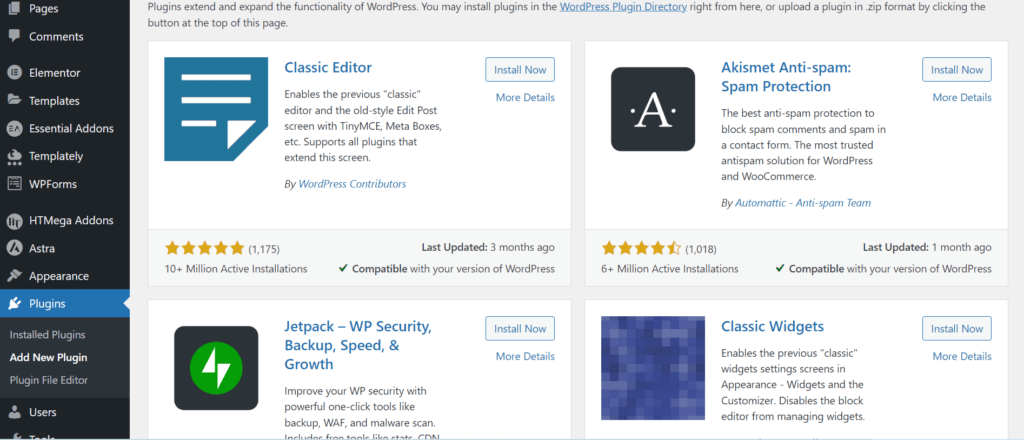Image resolution: width=1024 pixels, height=440 pixels.
Task: Click the '6+ Million Active Installations' text
Action: pos(670,269)
